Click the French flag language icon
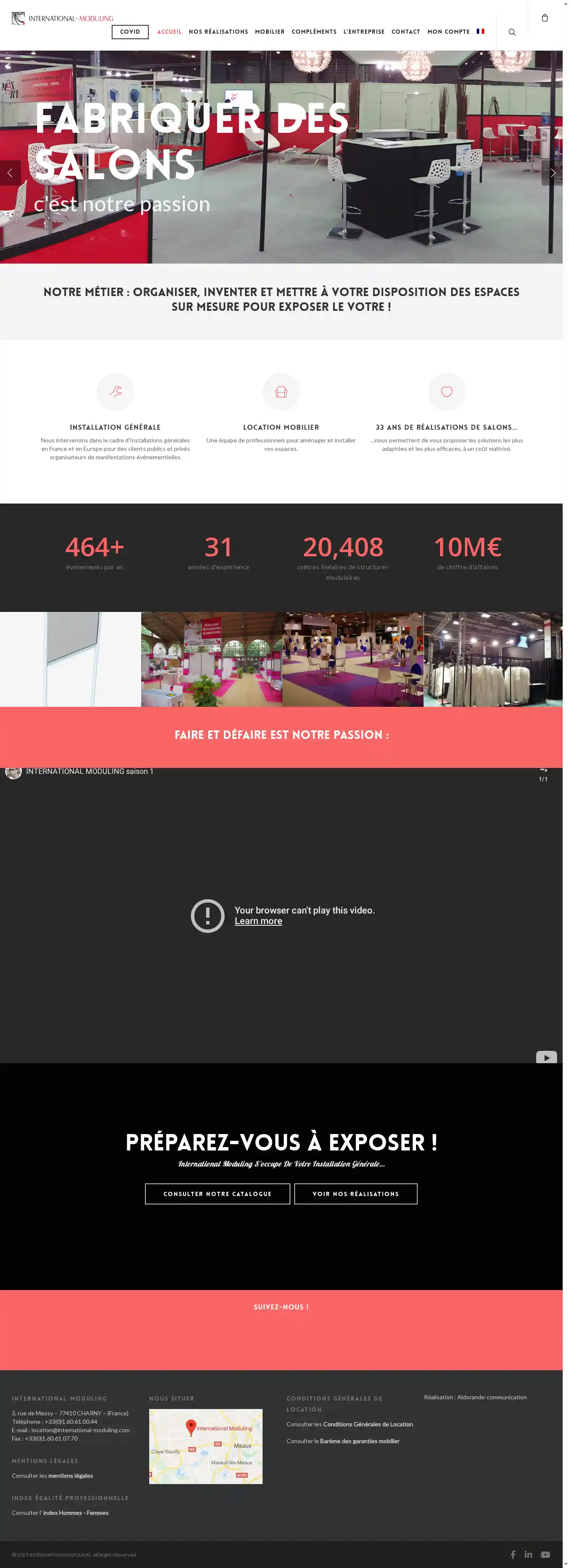Screen dimensions: 569x1568 click(x=480, y=32)
